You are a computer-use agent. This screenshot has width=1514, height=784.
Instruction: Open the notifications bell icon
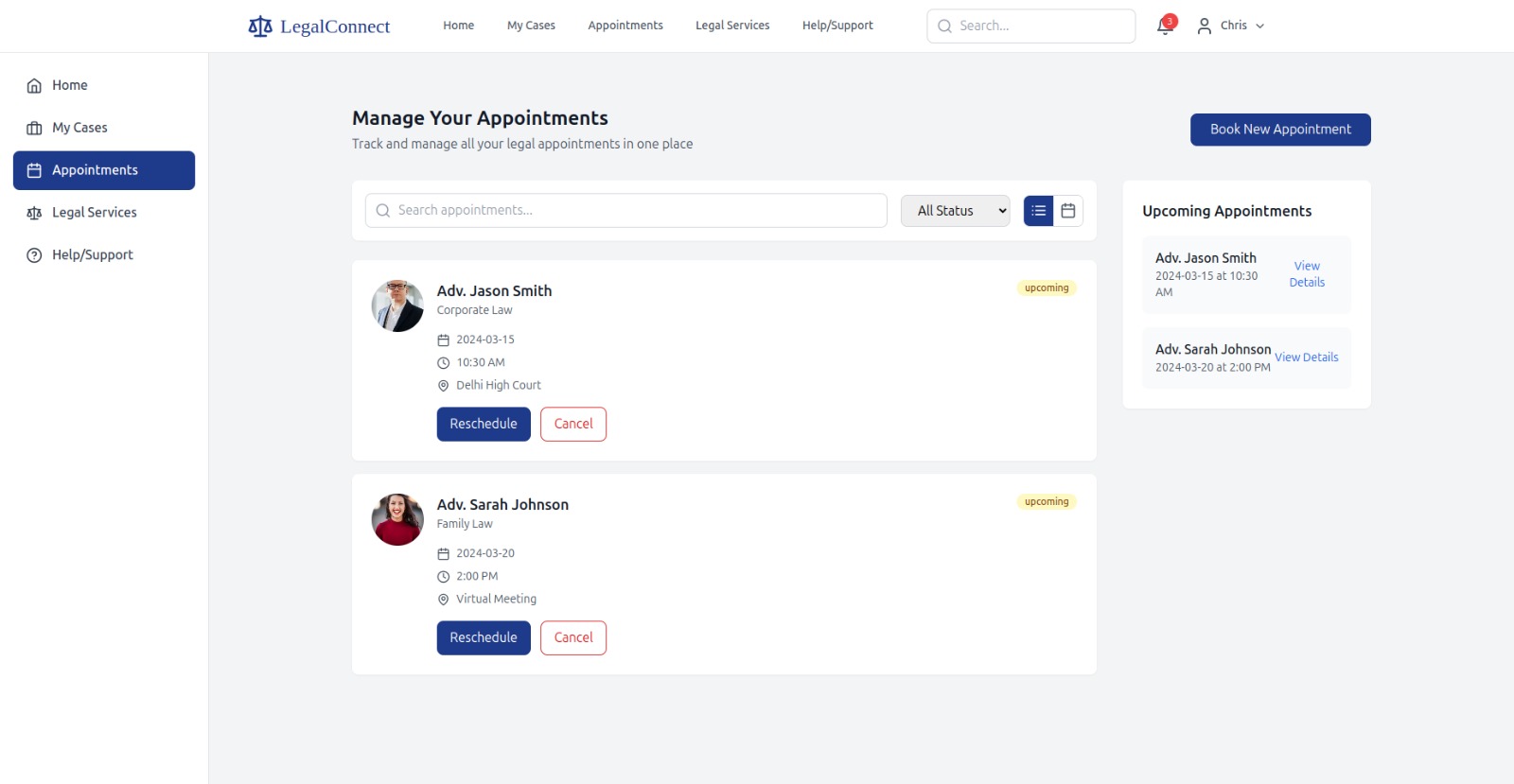pyautogui.click(x=1165, y=26)
